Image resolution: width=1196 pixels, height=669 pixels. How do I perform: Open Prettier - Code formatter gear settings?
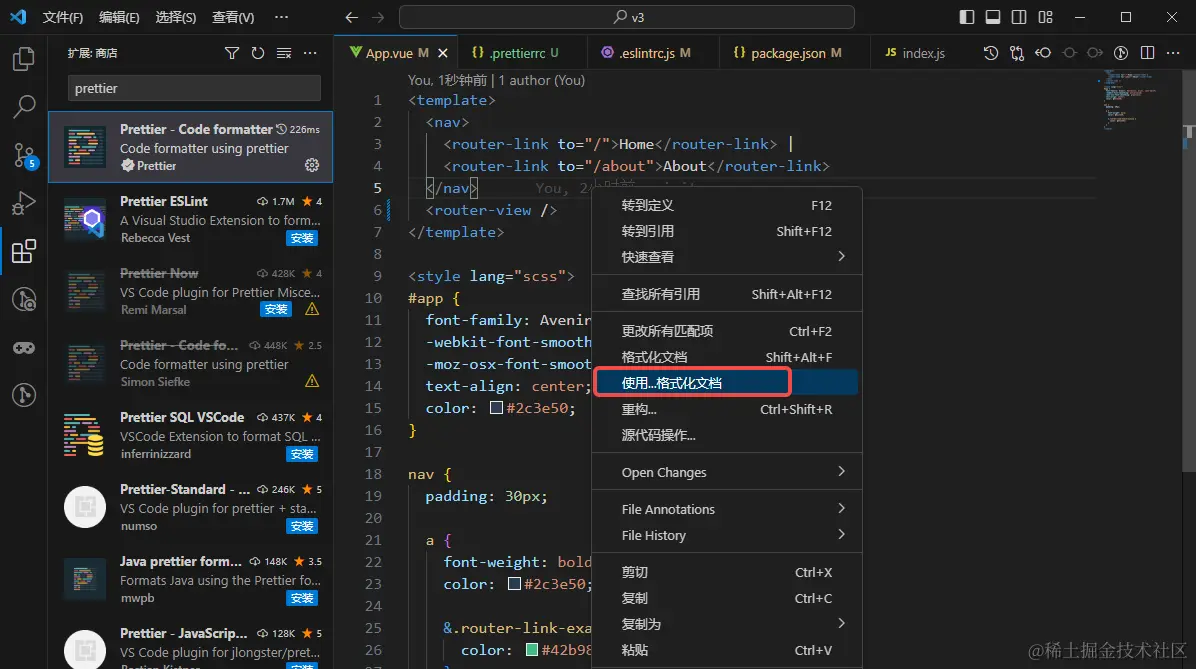click(x=312, y=165)
